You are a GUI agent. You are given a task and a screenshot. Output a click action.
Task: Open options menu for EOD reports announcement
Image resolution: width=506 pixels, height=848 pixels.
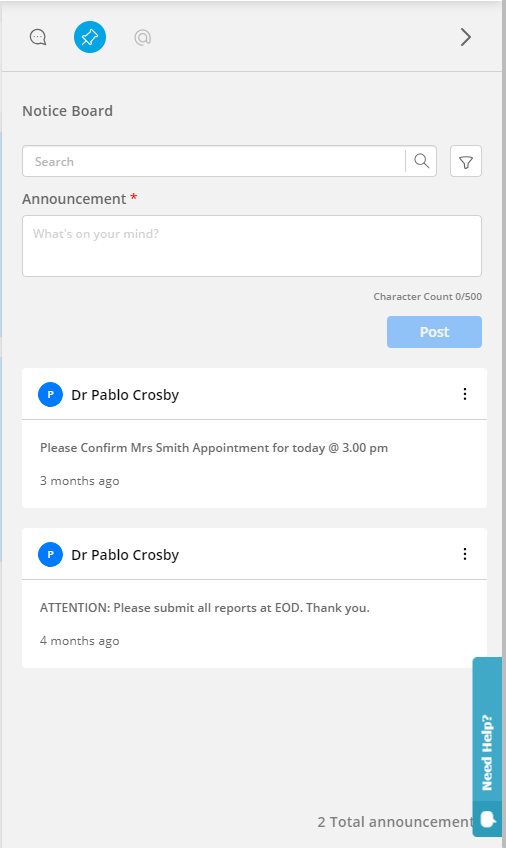pyautogui.click(x=465, y=554)
